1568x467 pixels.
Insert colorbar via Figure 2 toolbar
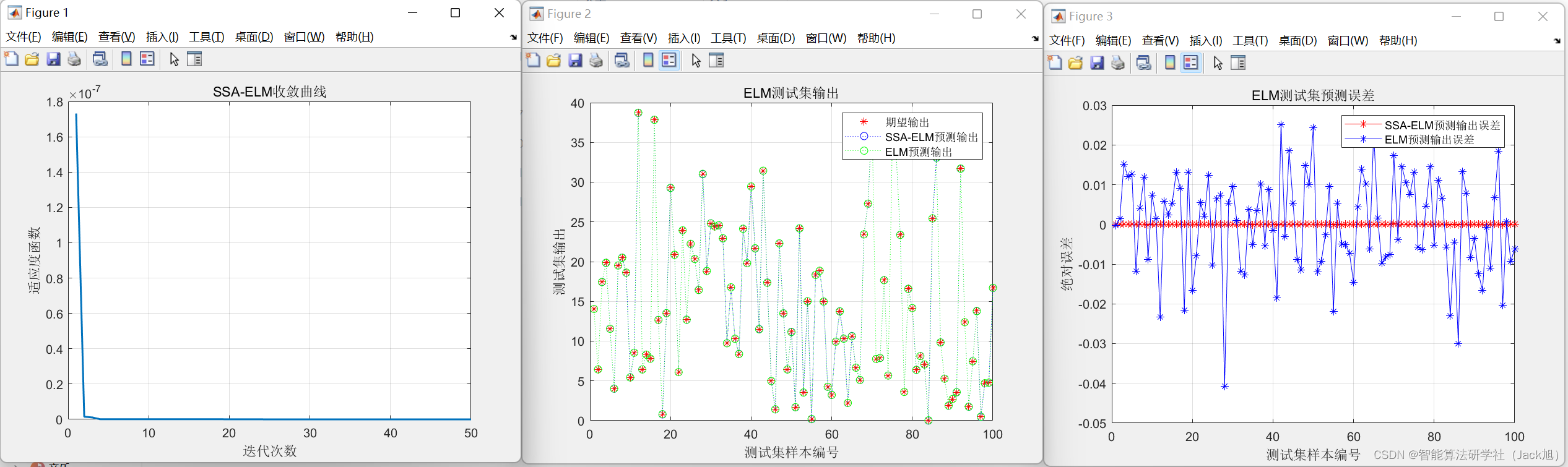[x=648, y=61]
